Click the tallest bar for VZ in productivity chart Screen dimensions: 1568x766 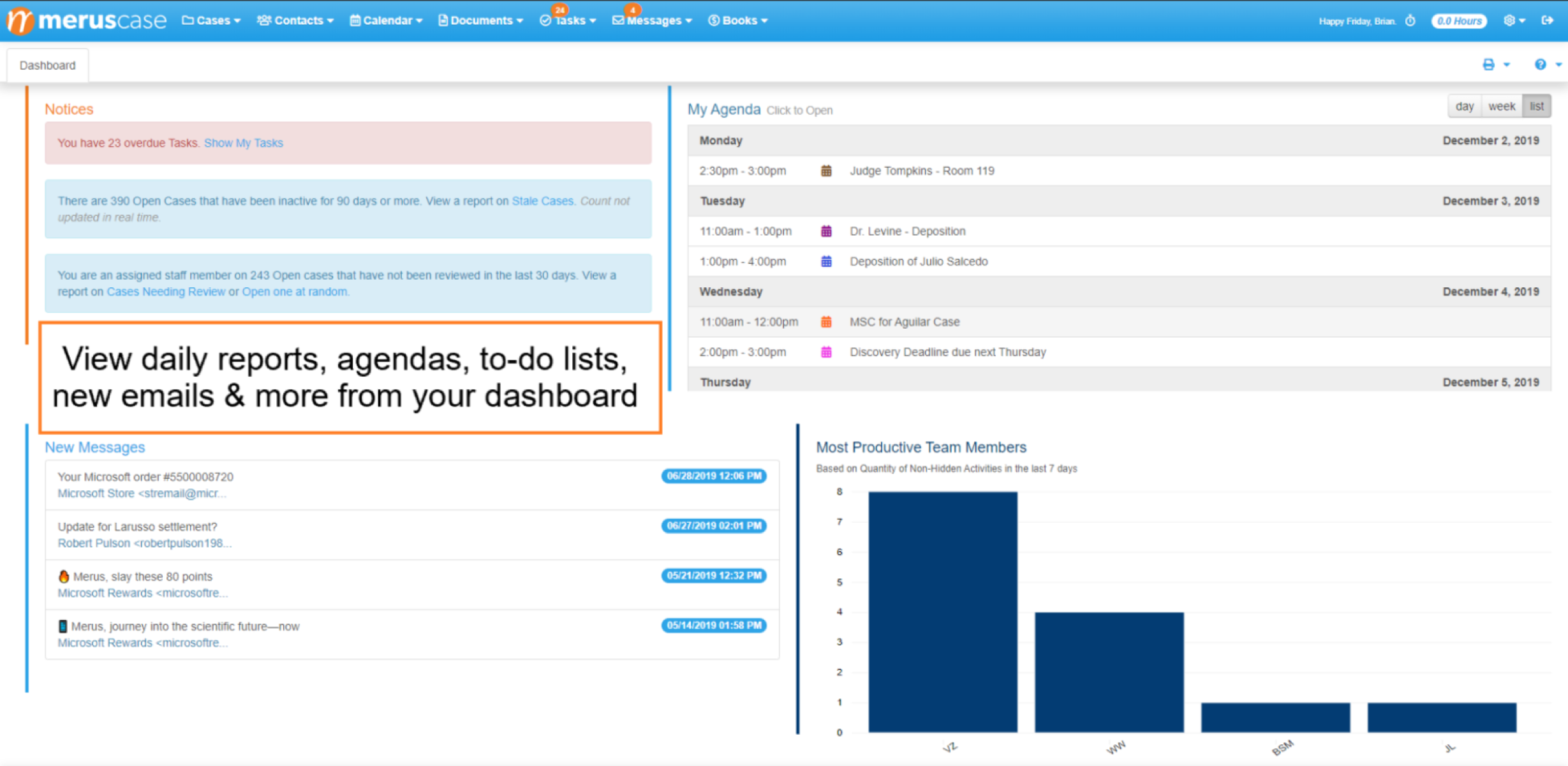coord(942,613)
